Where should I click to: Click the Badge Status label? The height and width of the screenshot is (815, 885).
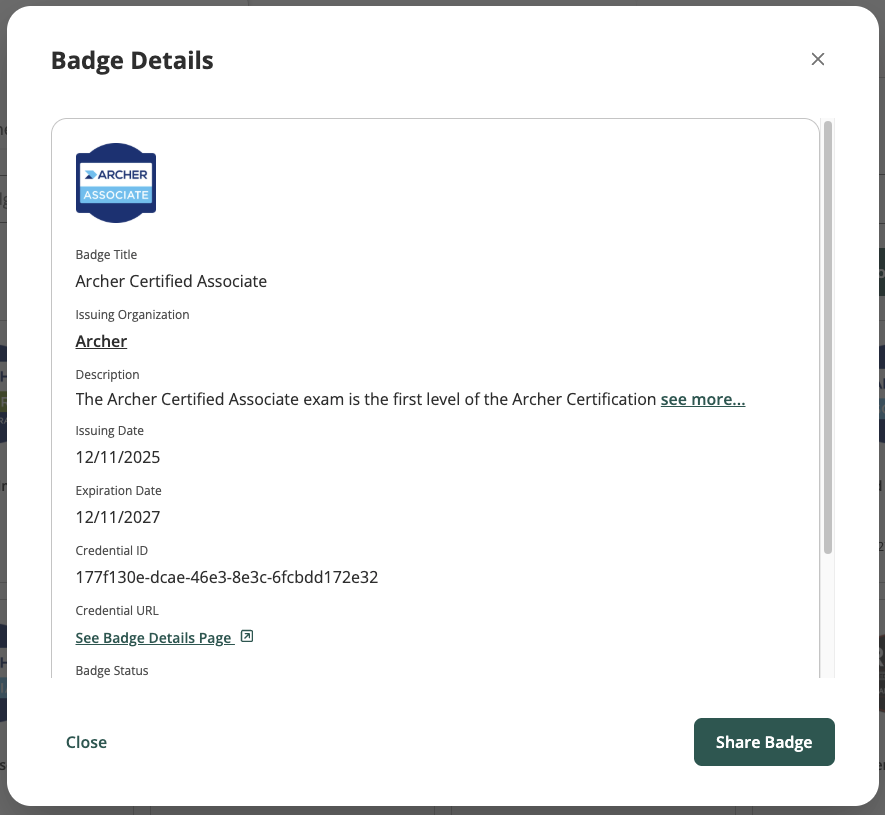112,671
